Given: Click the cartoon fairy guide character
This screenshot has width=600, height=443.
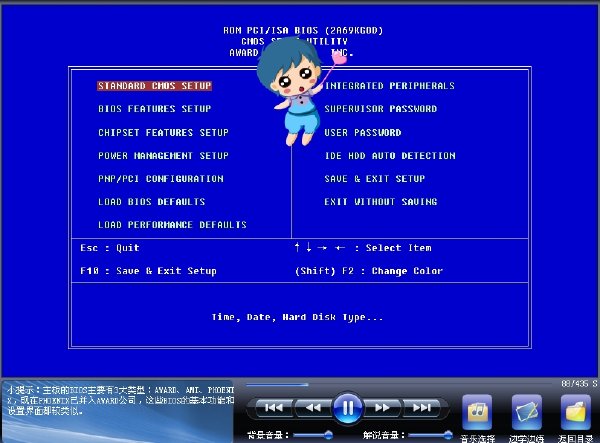Looking at the screenshot, I should point(298,92).
